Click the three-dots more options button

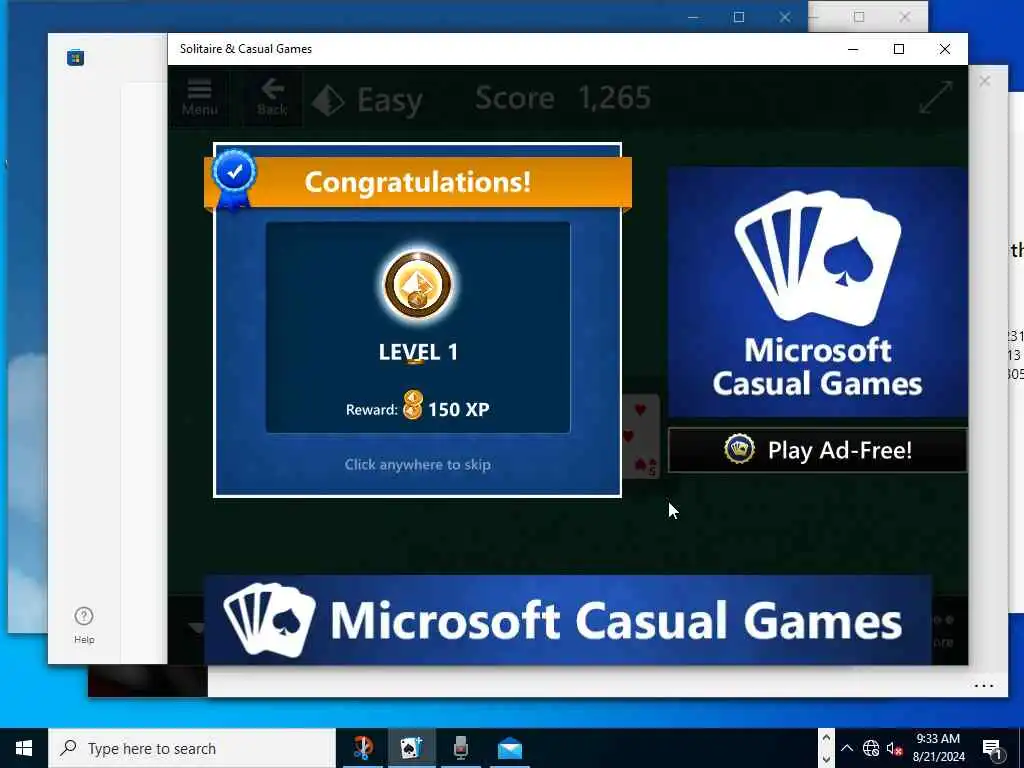pos(984,686)
